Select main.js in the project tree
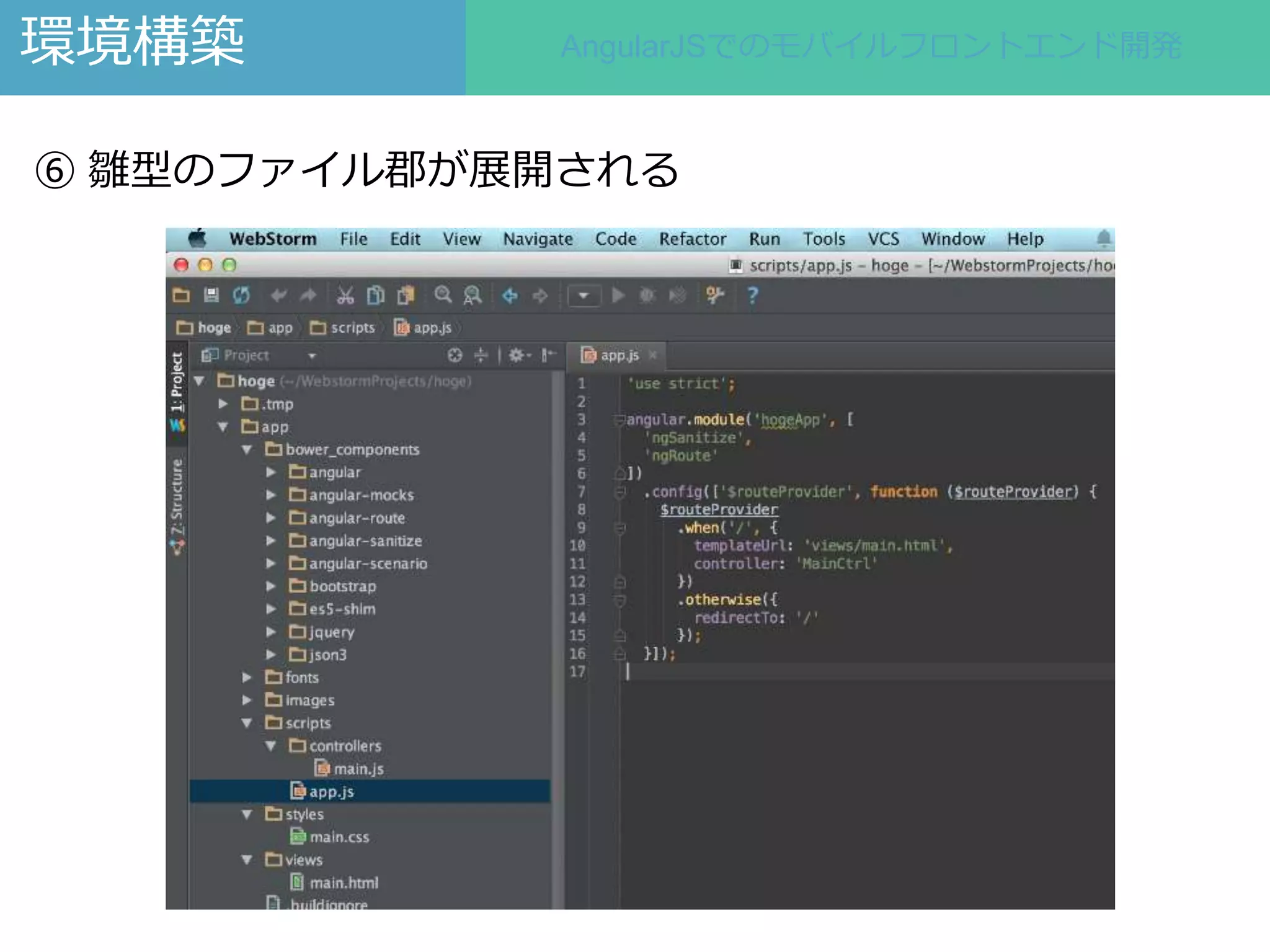The height and width of the screenshot is (952, 1270). [x=349, y=769]
